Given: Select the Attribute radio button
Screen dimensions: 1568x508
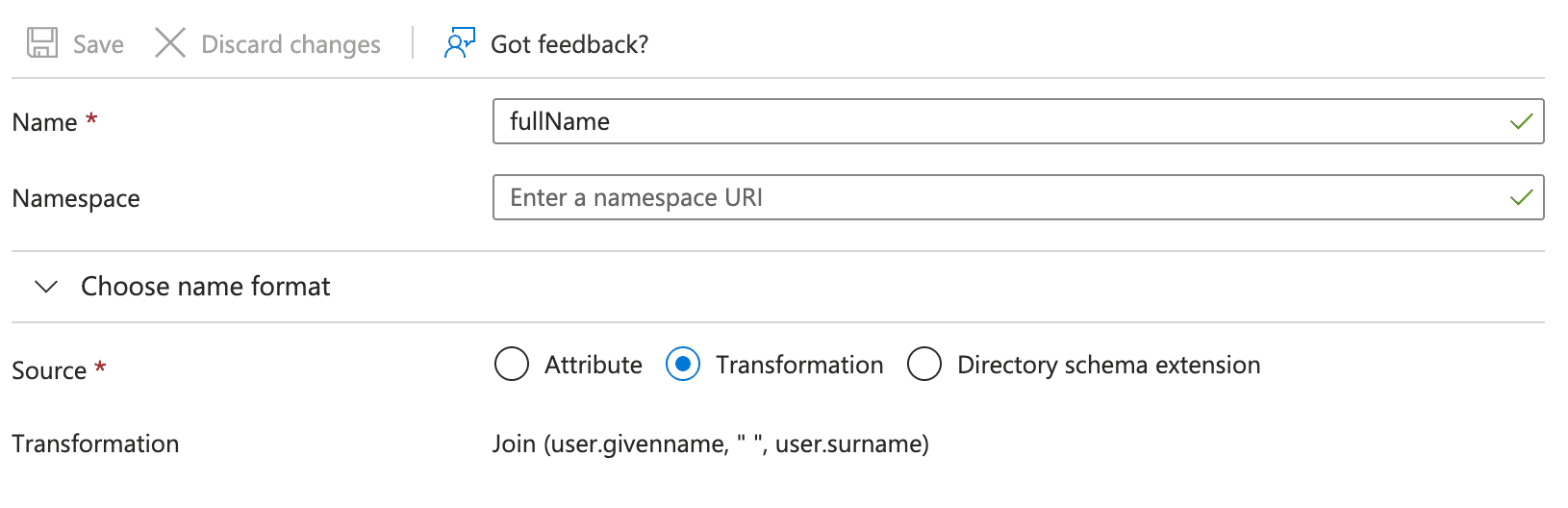Looking at the screenshot, I should pyautogui.click(x=511, y=365).
